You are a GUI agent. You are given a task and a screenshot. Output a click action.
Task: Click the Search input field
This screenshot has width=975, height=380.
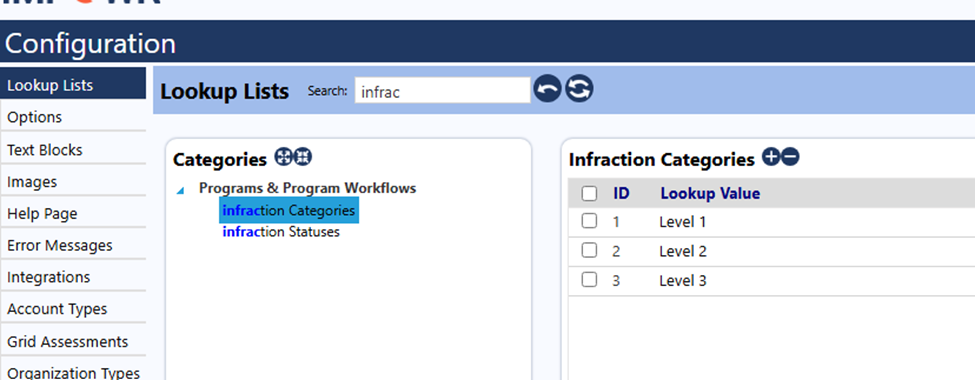pos(443,91)
